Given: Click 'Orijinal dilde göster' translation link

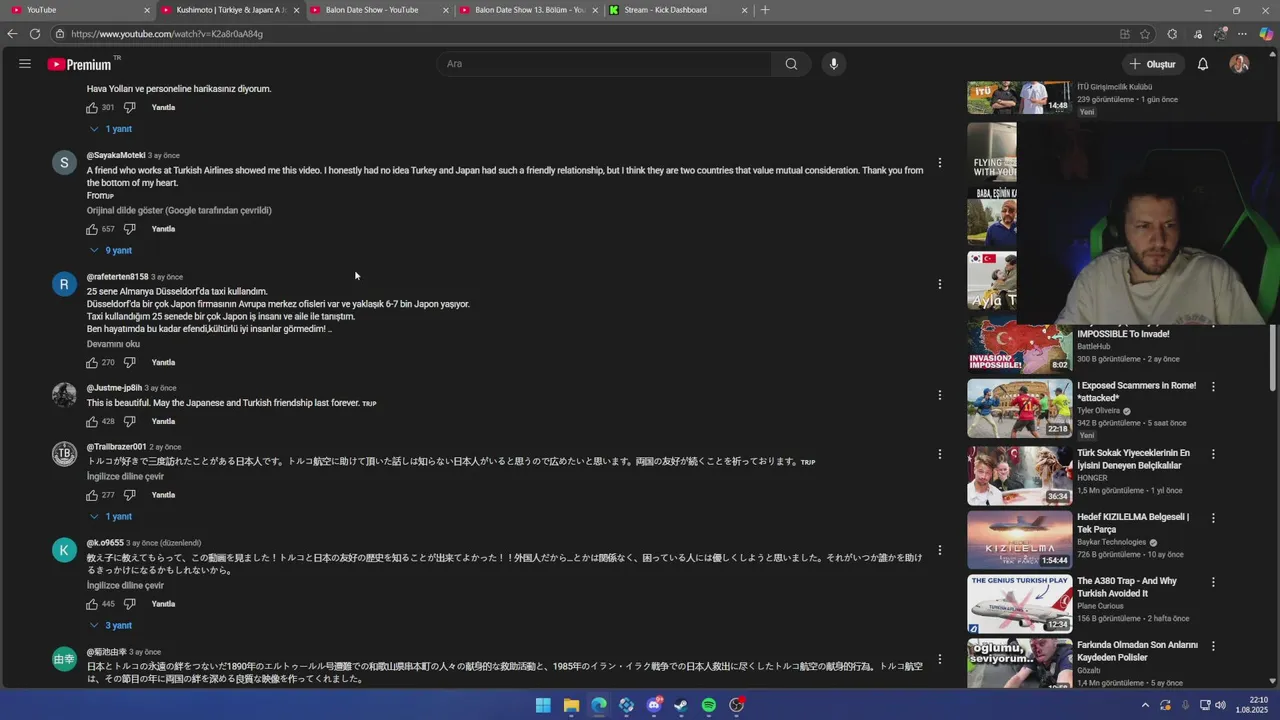Looking at the screenshot, I should [x=179, y=211].
